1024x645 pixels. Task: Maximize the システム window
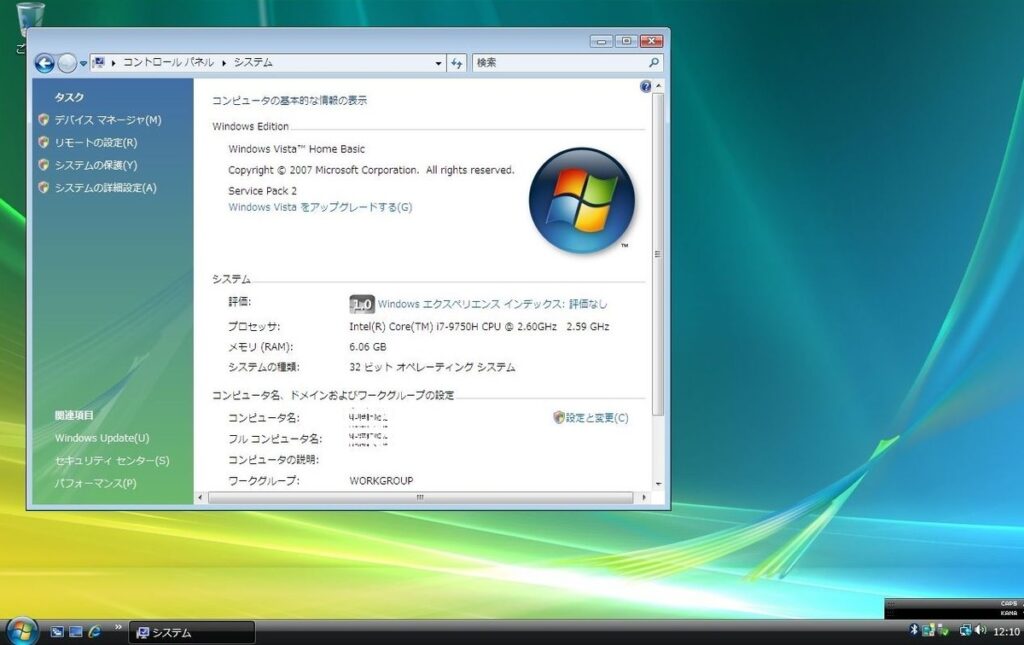pos(626,42)
